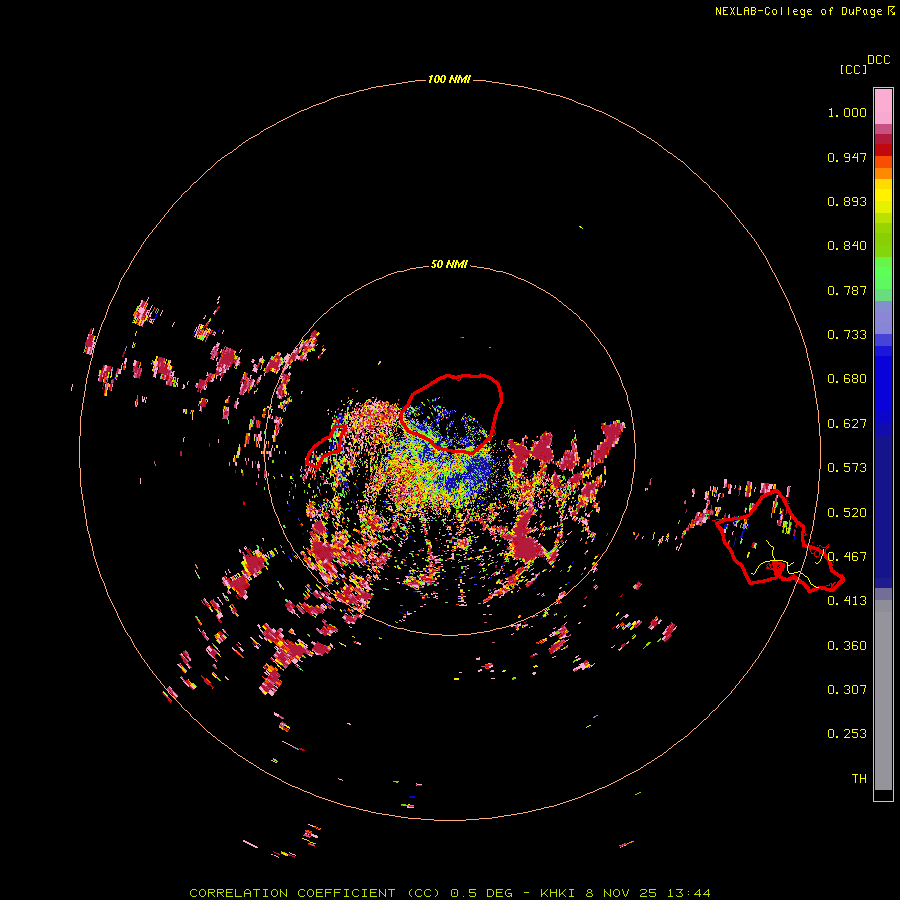Click the 0.947 legend value

[847, 157]
